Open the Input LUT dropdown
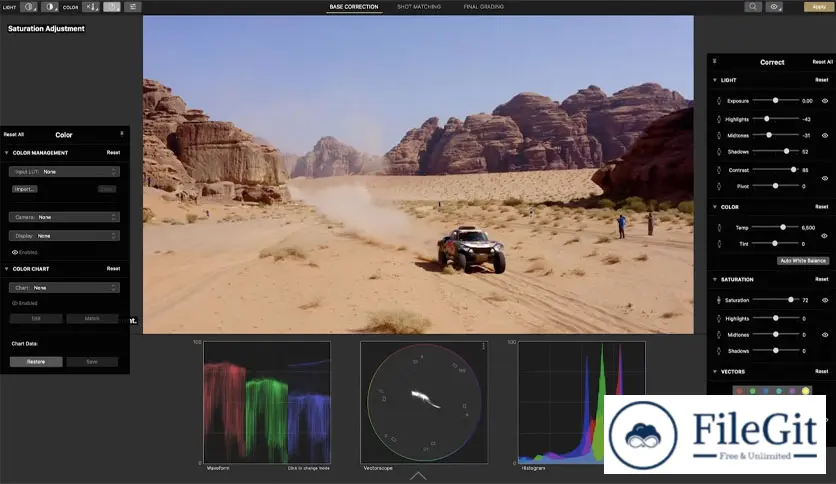This screenshot has height=484, width=836. (x=64, y=172)
